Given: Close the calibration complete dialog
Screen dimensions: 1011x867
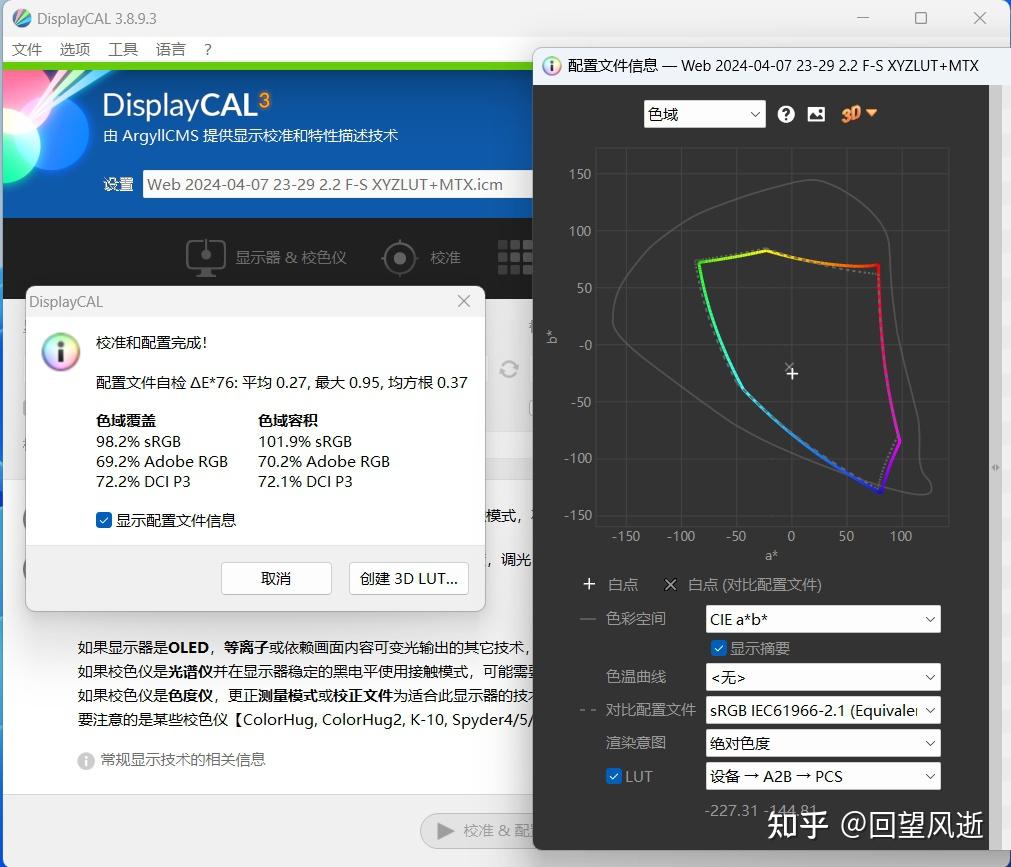Looking at the screenshot, I should (x=464, y=301).
